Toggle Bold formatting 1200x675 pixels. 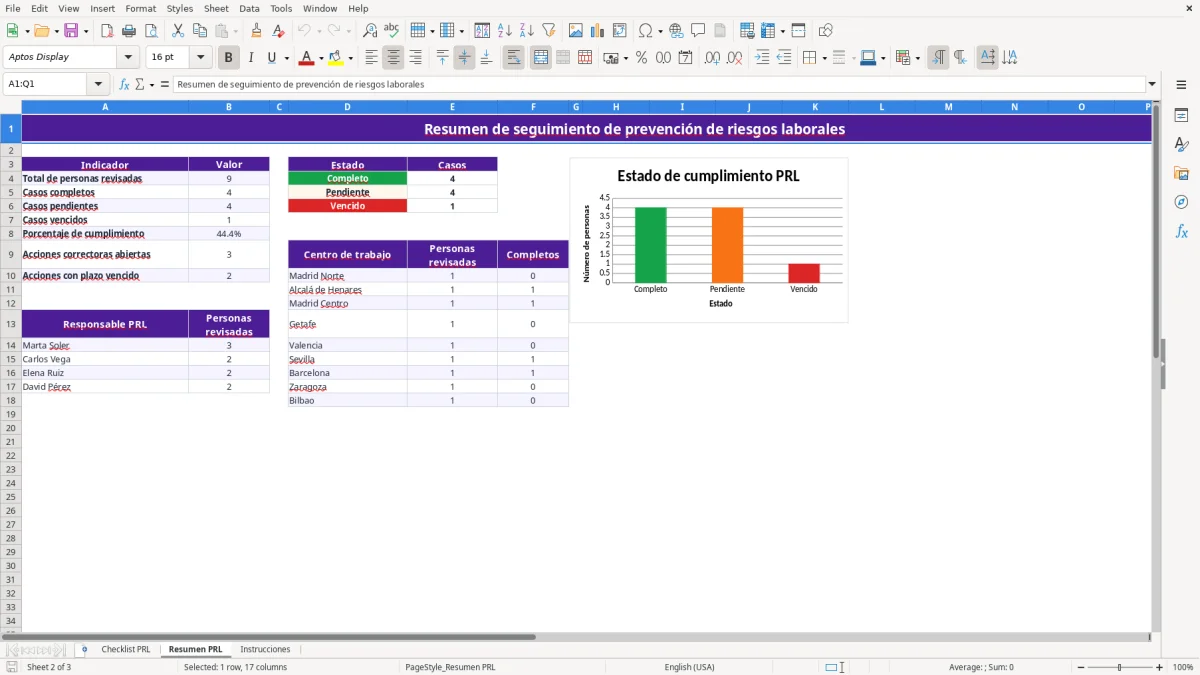coord(229,58)
